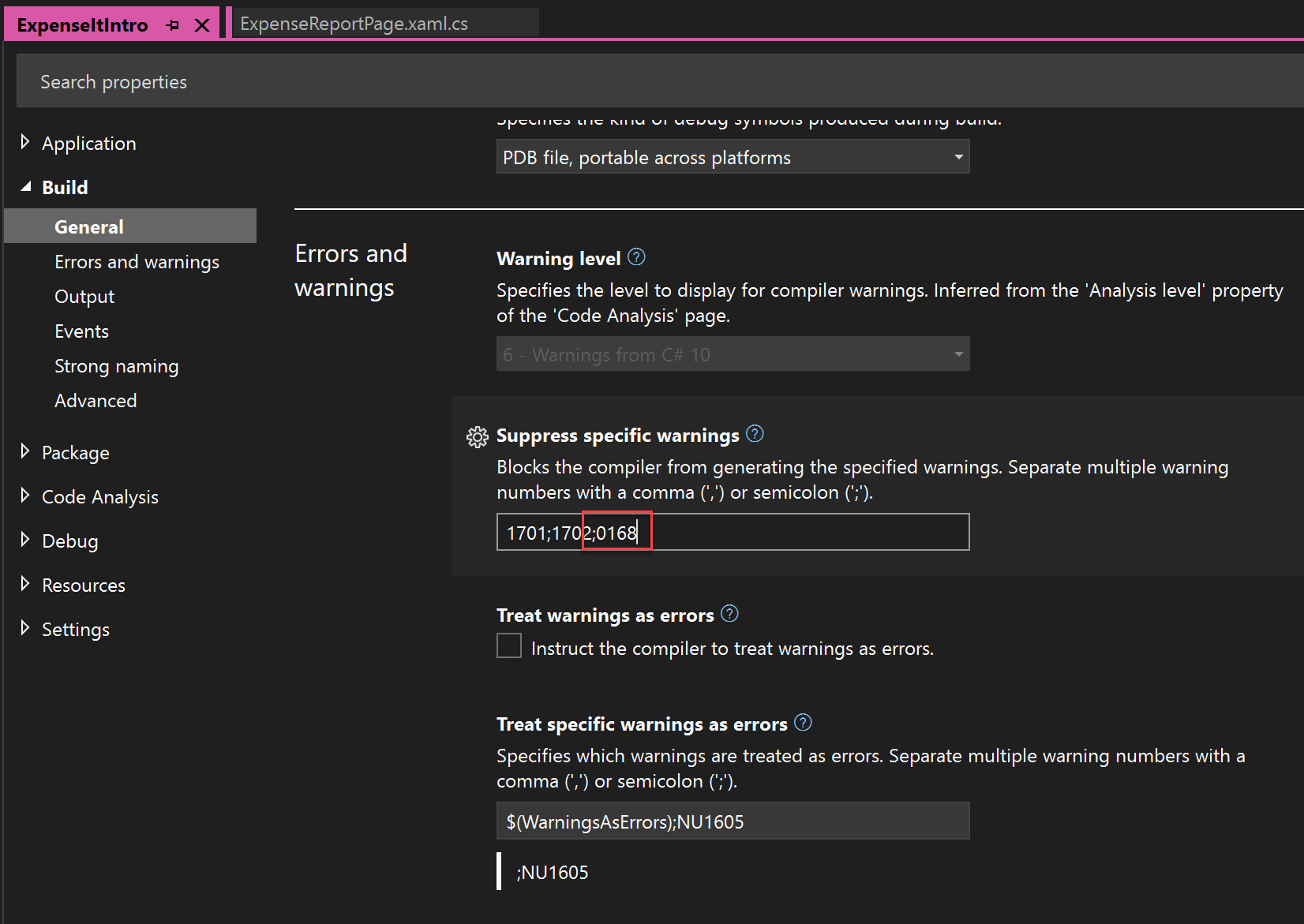Open help for Warning level
This screenshot has width=1304, height=924.
[636, 257]
